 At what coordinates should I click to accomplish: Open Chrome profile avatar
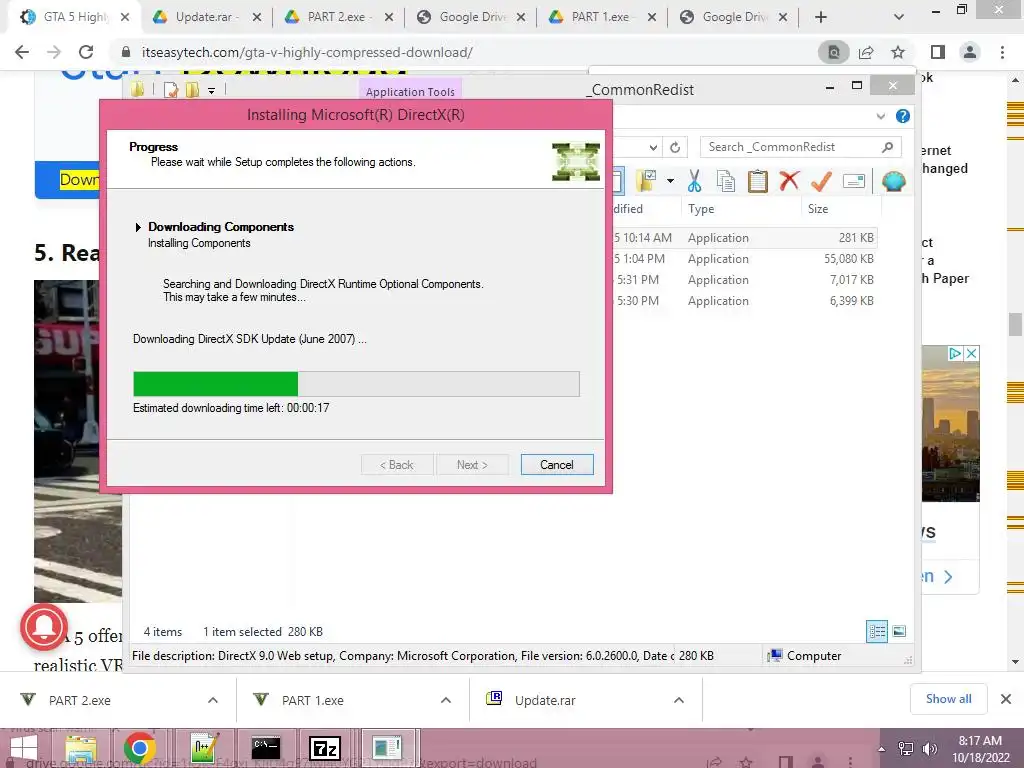tap(970, 52)
